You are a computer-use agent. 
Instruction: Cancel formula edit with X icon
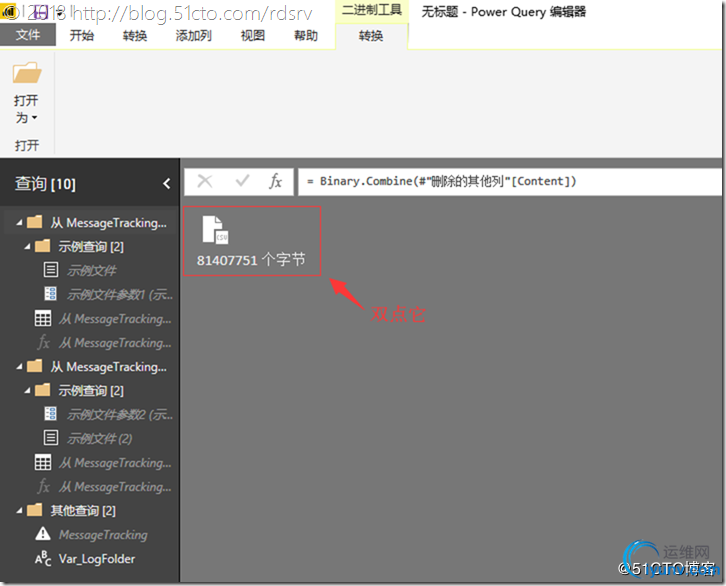click(205, 181)
